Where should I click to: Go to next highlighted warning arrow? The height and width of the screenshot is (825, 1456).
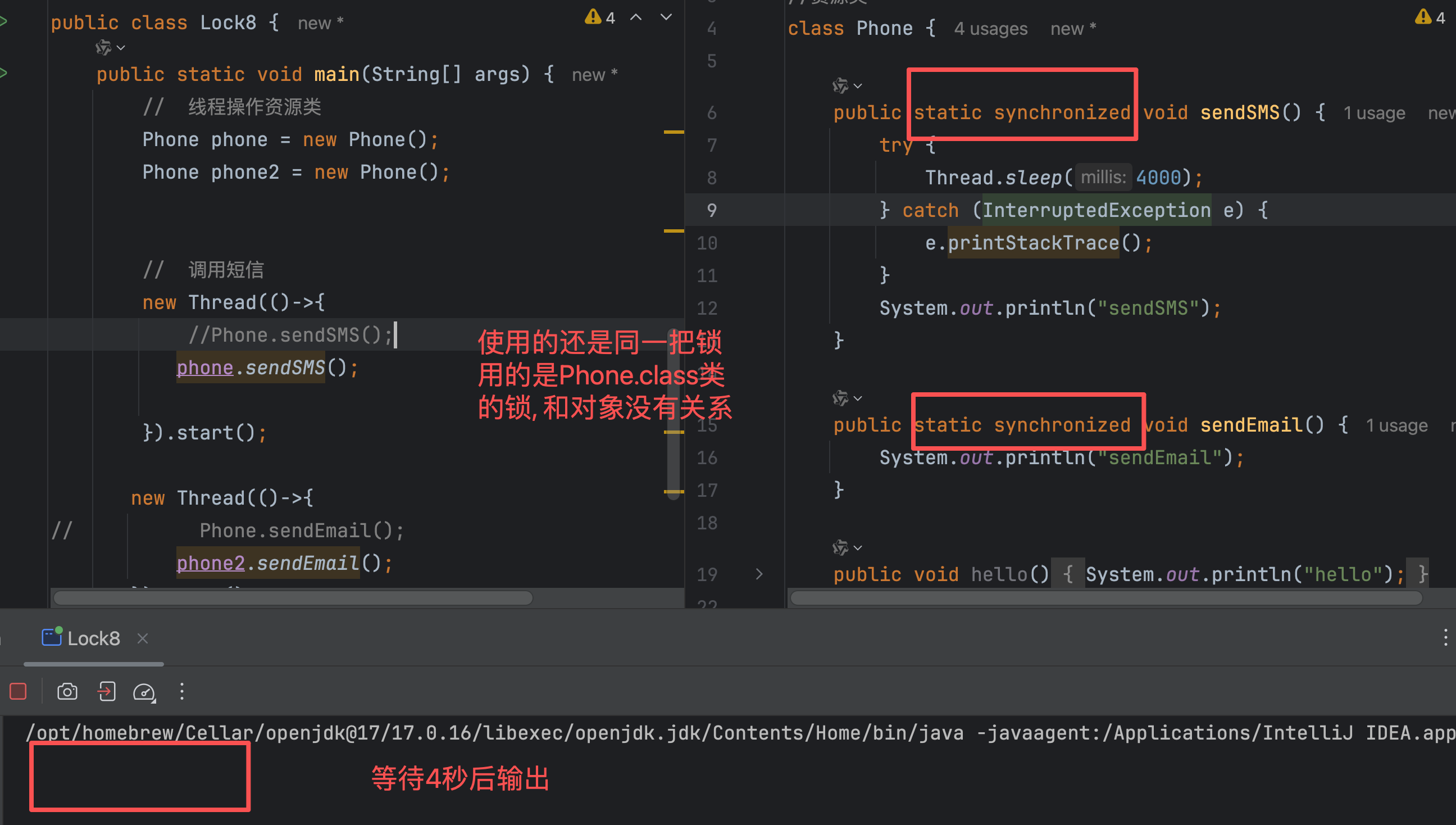click(x=666, y=17)
